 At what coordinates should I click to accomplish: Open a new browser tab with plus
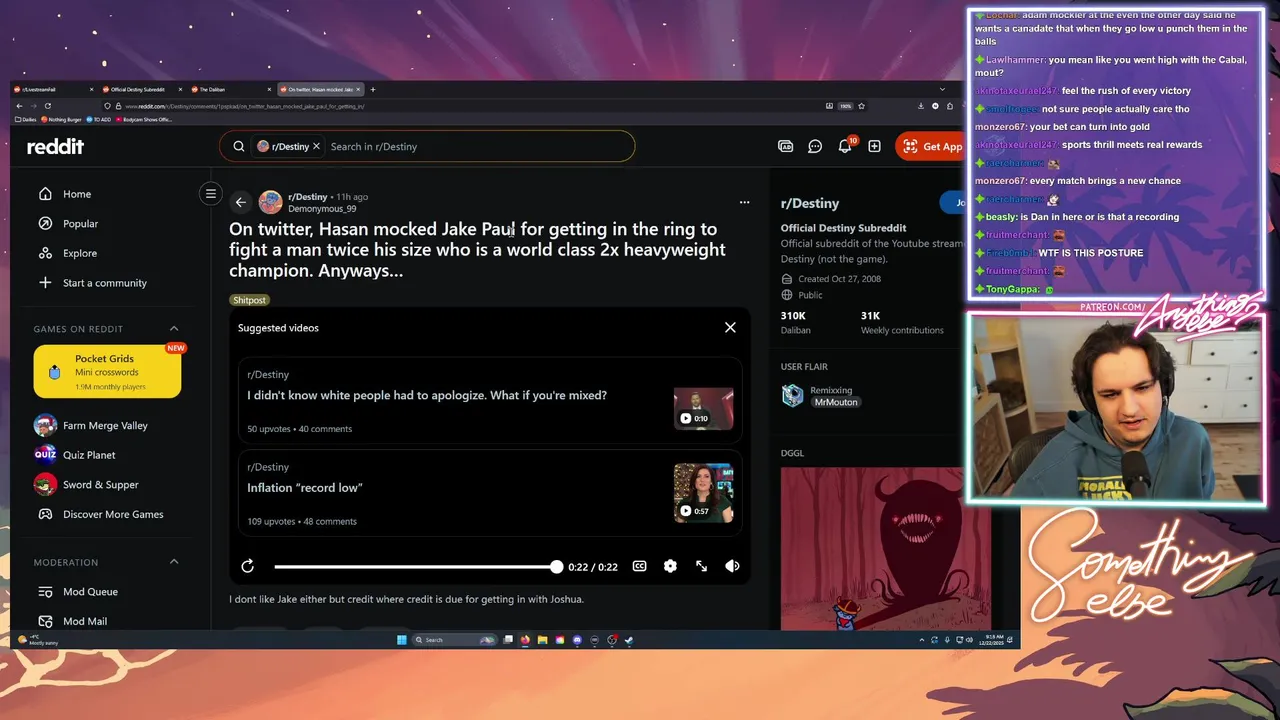[373, 90]
